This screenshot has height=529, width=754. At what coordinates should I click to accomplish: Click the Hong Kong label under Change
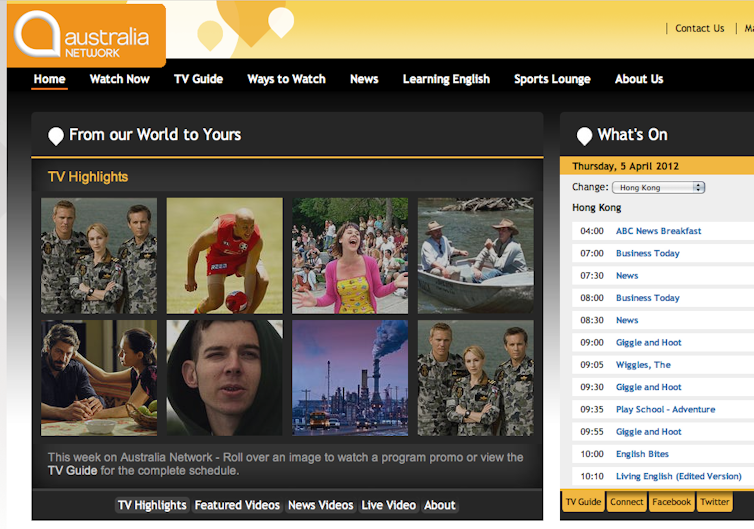597,208
